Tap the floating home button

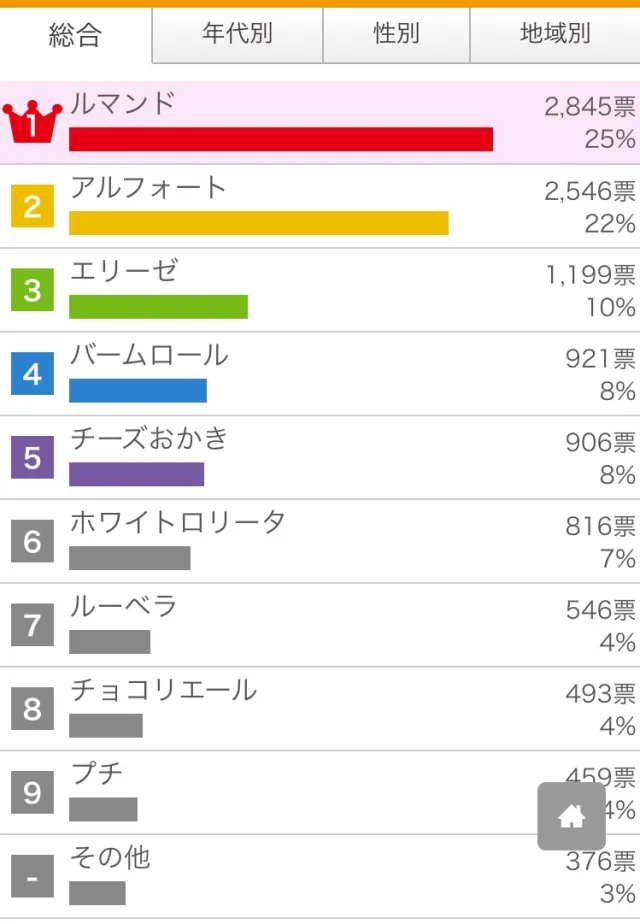click(x=571, y=816)
